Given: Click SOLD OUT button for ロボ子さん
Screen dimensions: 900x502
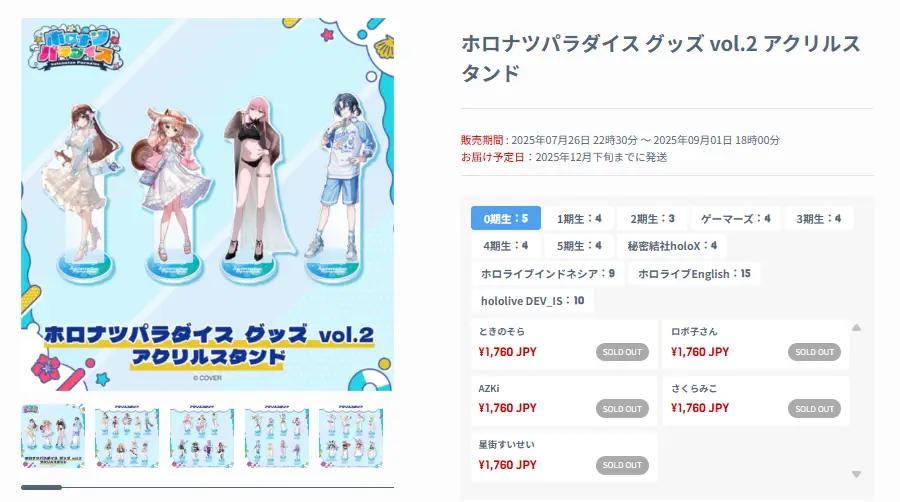Looking at the screenshot, I should pos(814,352).
